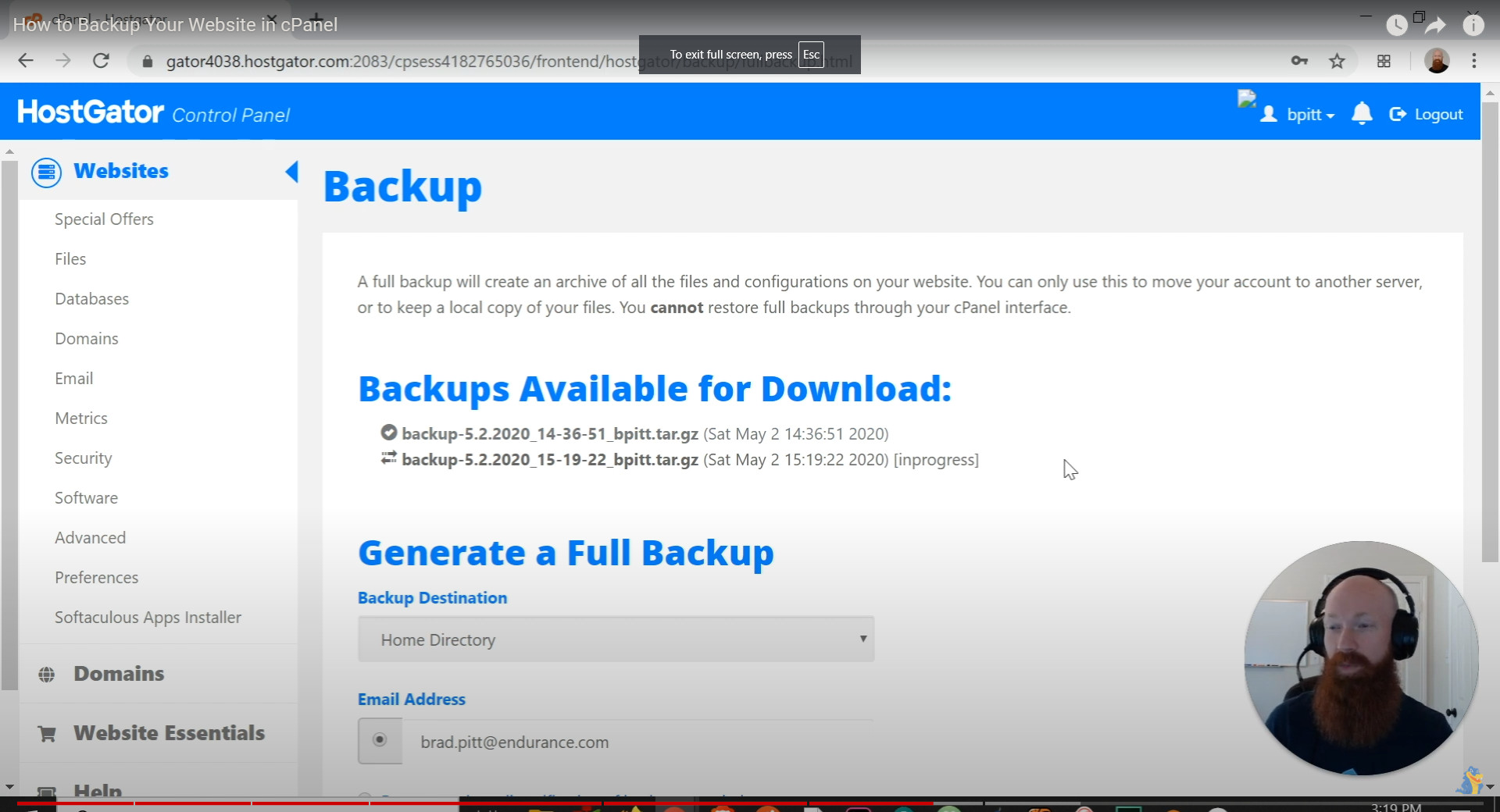1500x812 pixels.
Task: Open saved passwords key icon
Action: (x=1299, y=61)
